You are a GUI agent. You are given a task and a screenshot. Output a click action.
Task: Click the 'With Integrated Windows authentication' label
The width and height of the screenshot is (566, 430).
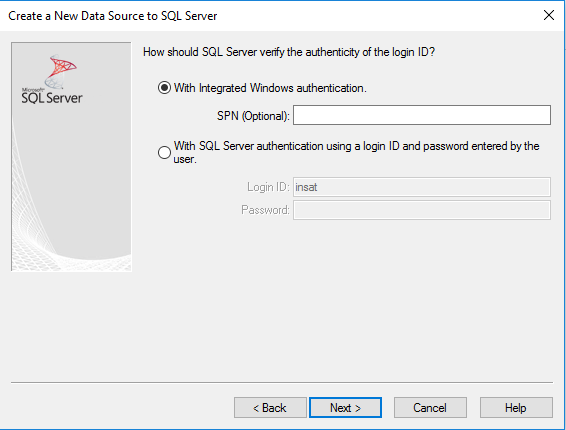pyautogui.click(x=270, y=88)
